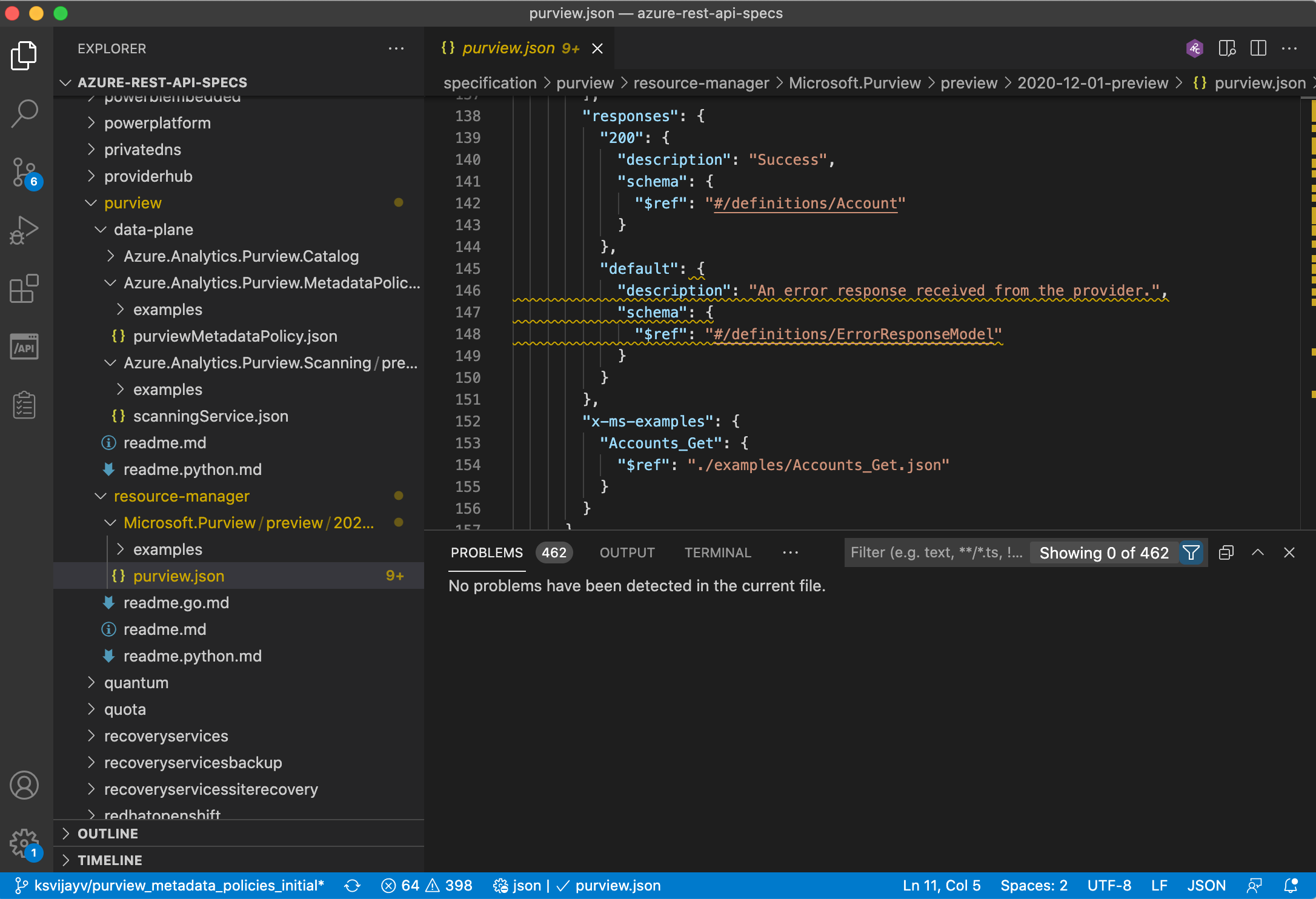The height and width of the screenshot is (899, 1316).
Task: Show more panel tabs via ellipsis
Action: tap(790, 552)
